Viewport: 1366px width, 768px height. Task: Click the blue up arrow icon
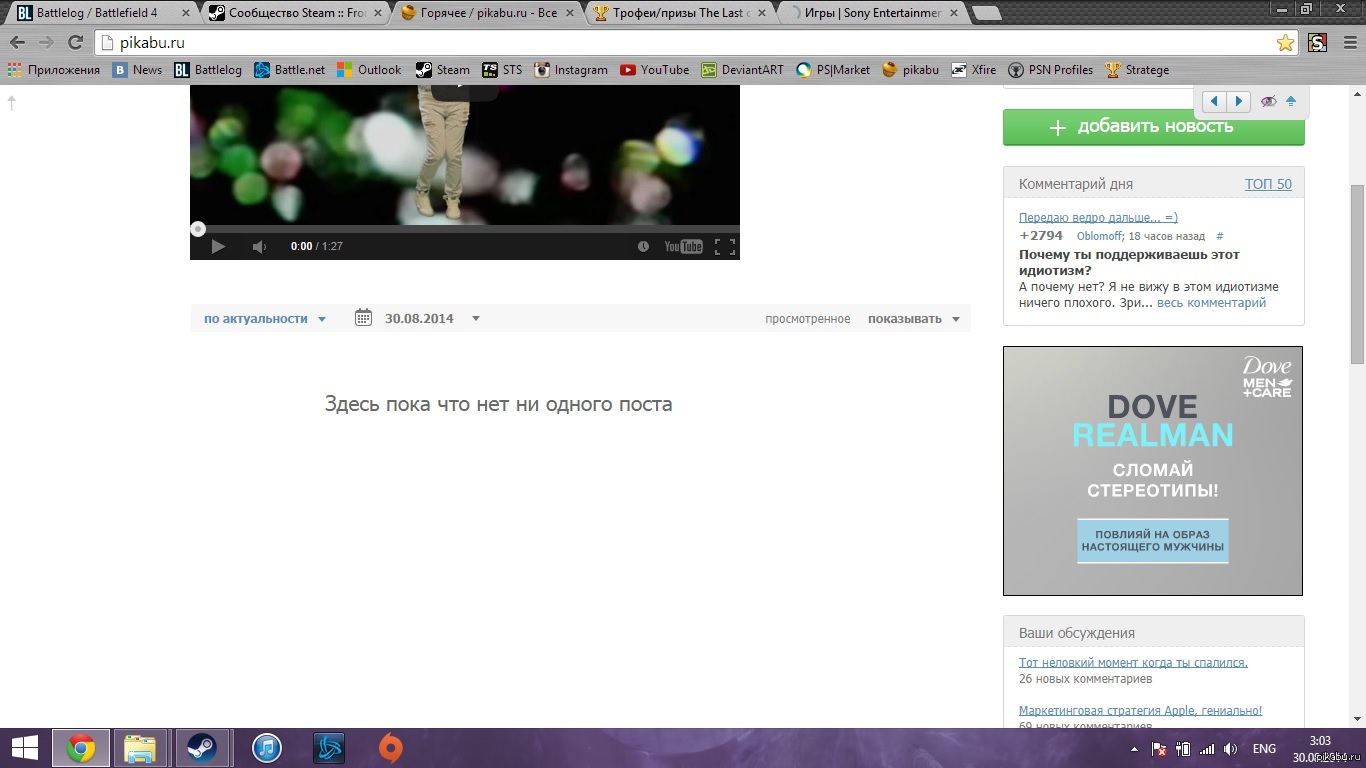[x=1291, y=101]
